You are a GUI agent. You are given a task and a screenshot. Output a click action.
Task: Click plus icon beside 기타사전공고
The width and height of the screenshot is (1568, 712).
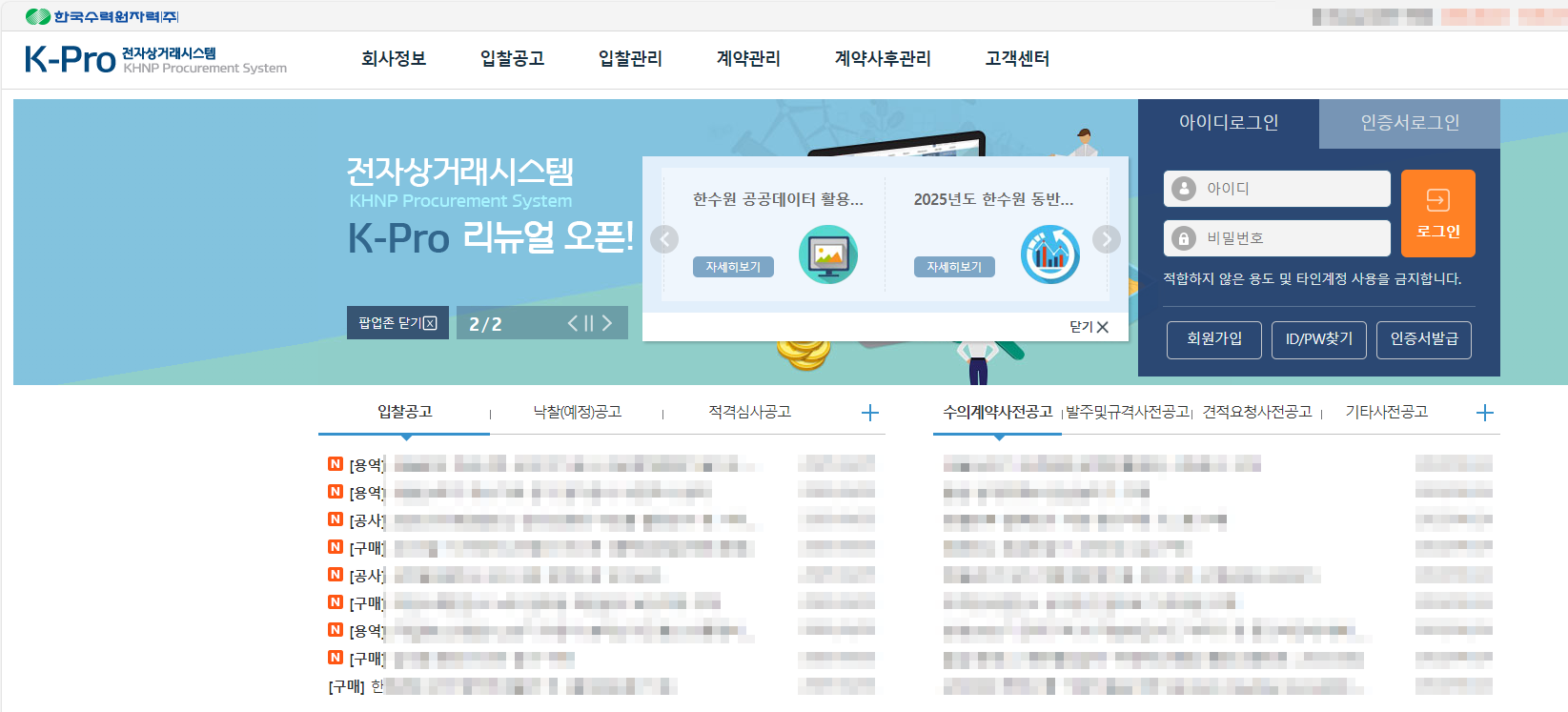(1484, 413)
